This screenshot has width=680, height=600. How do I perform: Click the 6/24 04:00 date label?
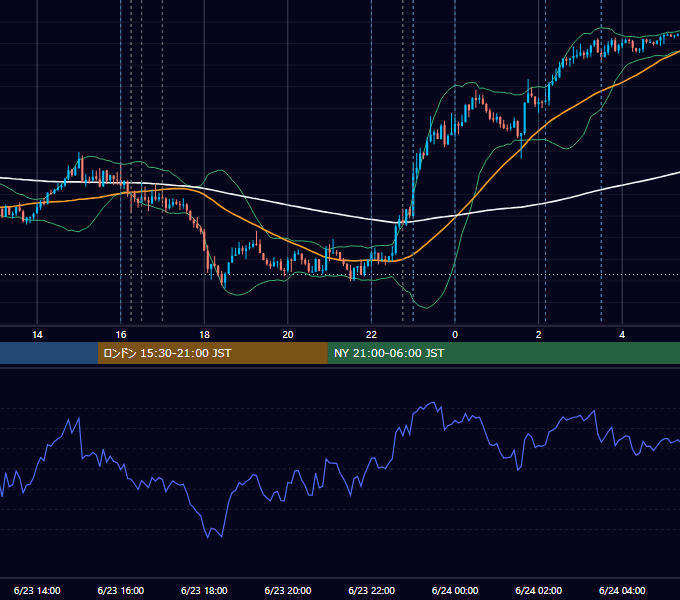(622, 590)
